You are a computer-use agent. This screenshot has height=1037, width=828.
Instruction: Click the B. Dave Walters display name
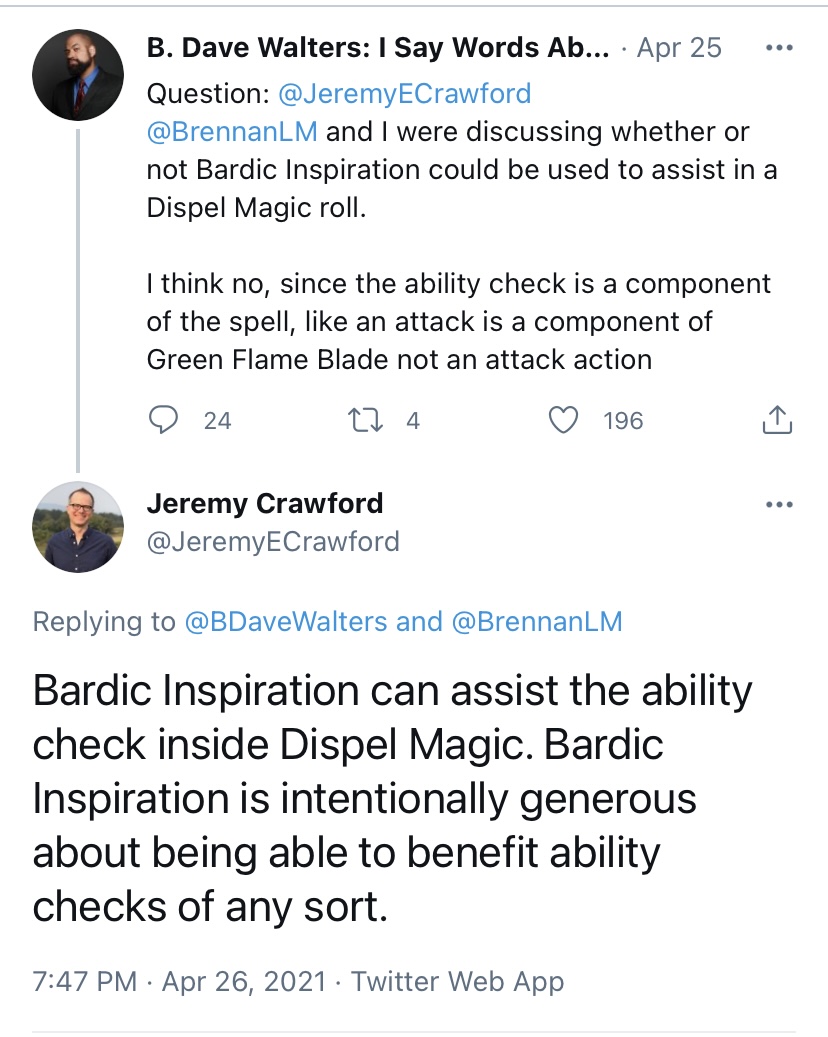click(x=377, y=48)
